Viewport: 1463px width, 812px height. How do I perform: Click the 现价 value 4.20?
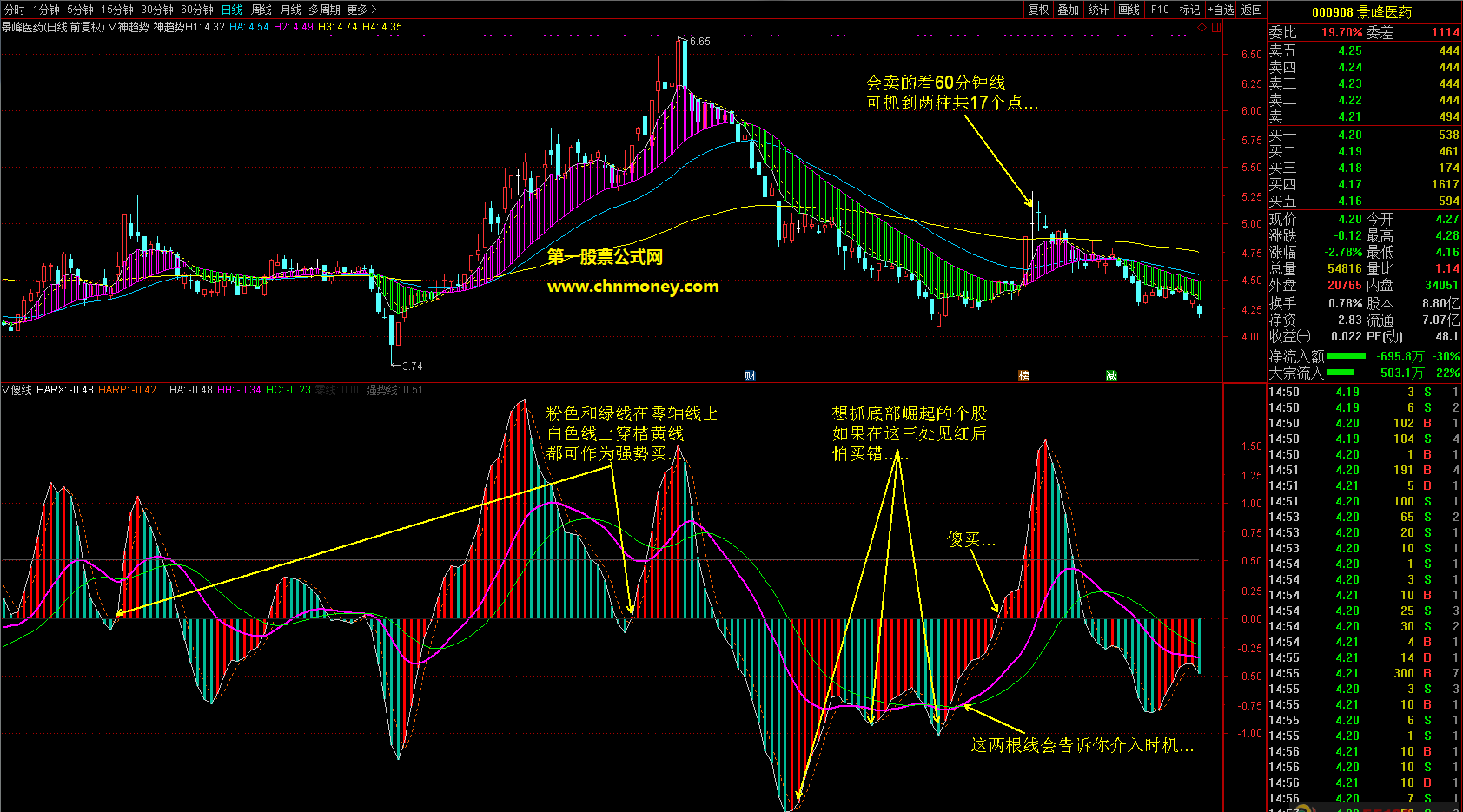[x=1350, y=219]
